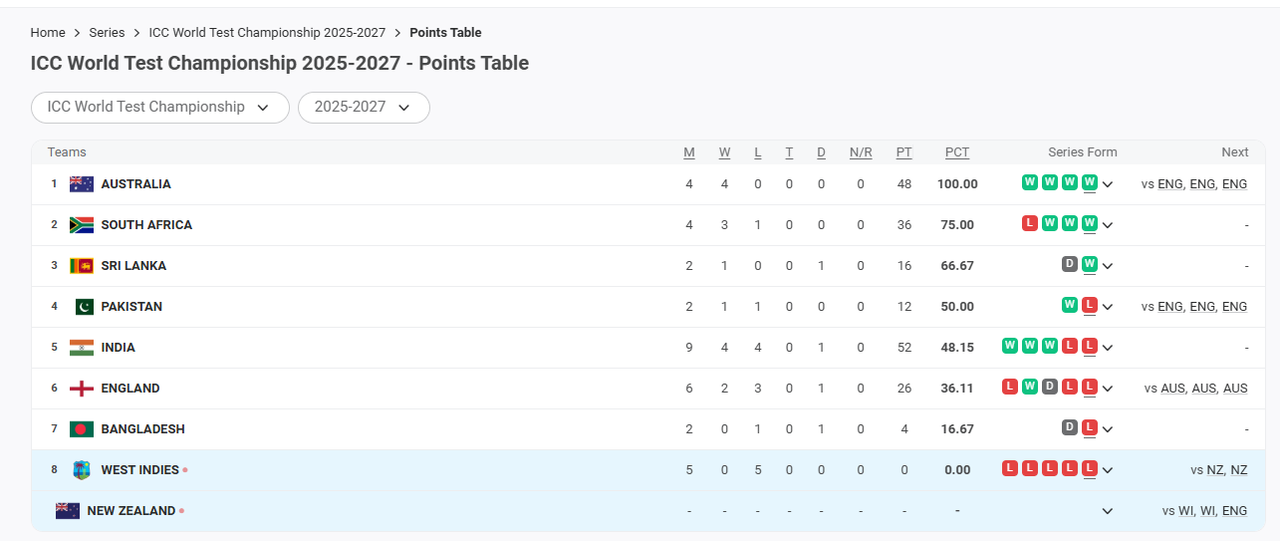
Task: Click the Bangladesh flag icon
Action: coord(81,429)
